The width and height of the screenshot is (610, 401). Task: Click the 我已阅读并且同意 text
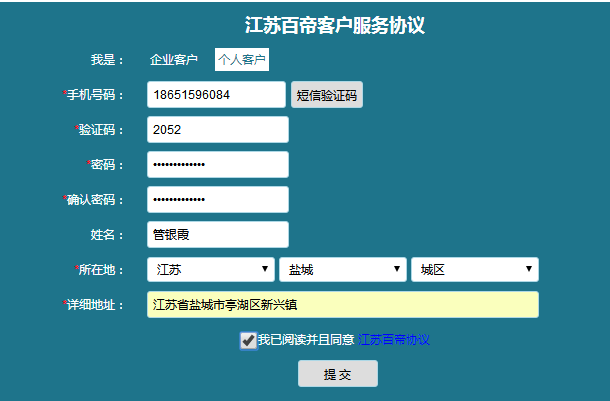(x=306, y=340)
